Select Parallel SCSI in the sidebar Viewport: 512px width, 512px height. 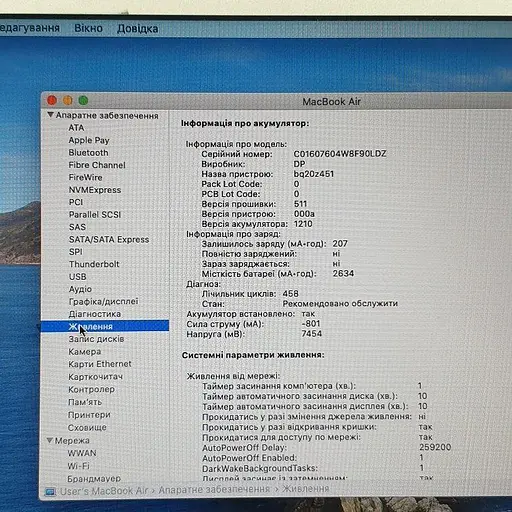click(x=95, y=215)
